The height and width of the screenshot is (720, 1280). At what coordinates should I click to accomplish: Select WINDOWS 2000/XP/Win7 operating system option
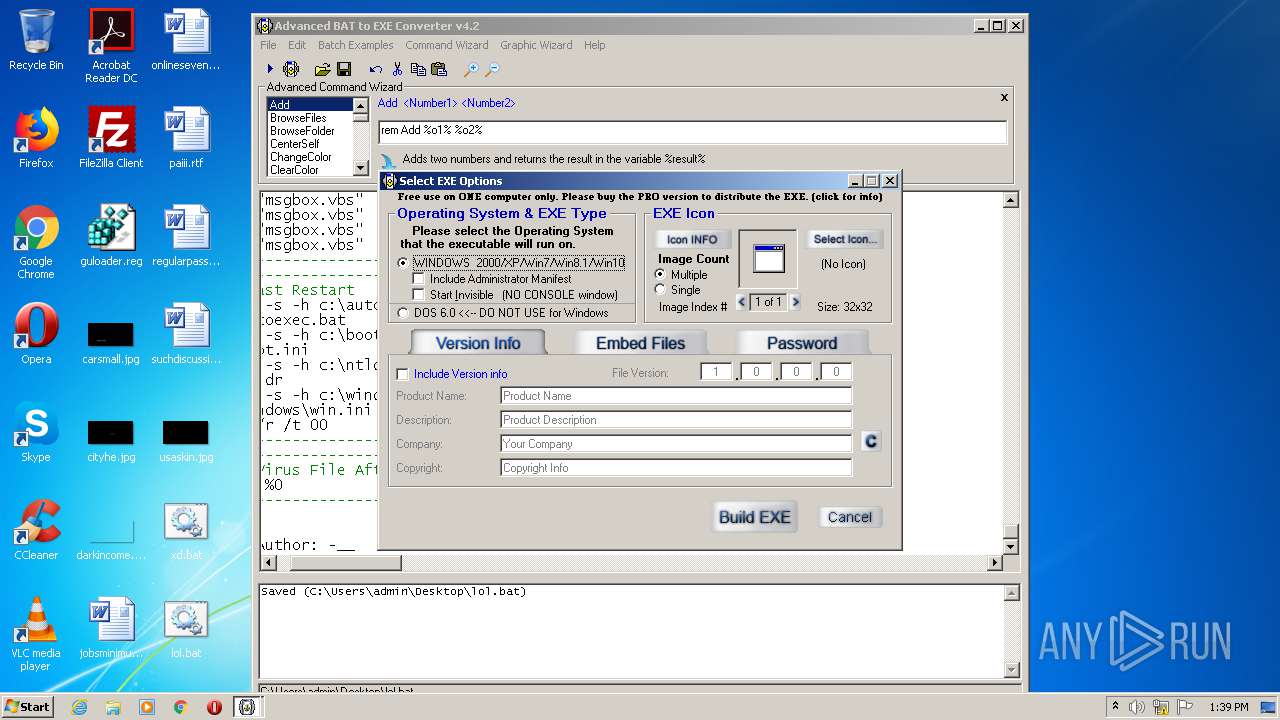[511, 263]
